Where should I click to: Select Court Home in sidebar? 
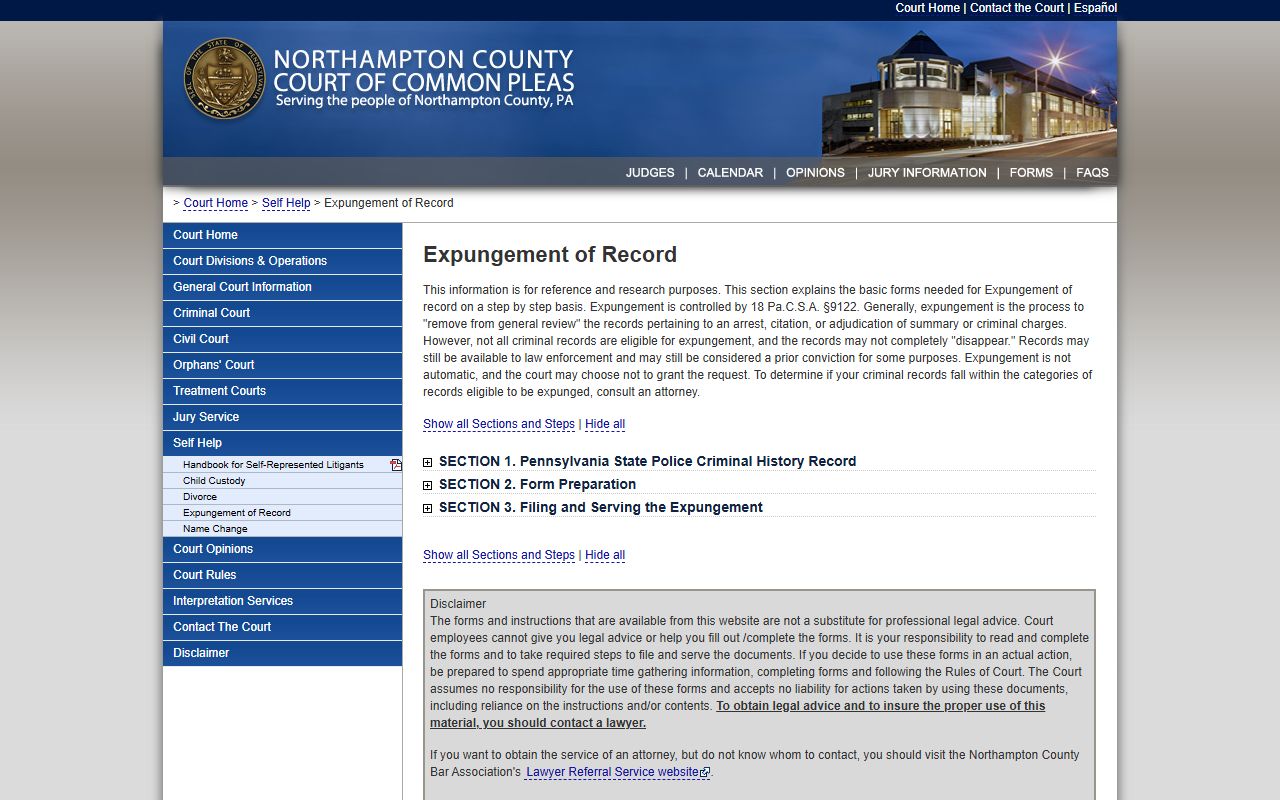coord(282,235)
